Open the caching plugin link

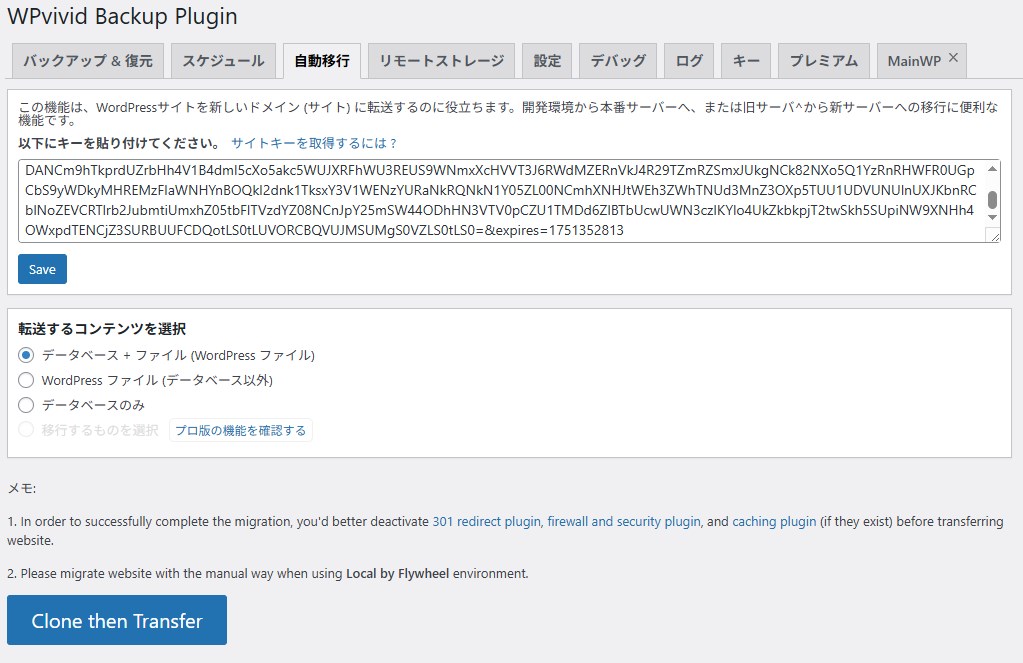[x=774, y=521]
